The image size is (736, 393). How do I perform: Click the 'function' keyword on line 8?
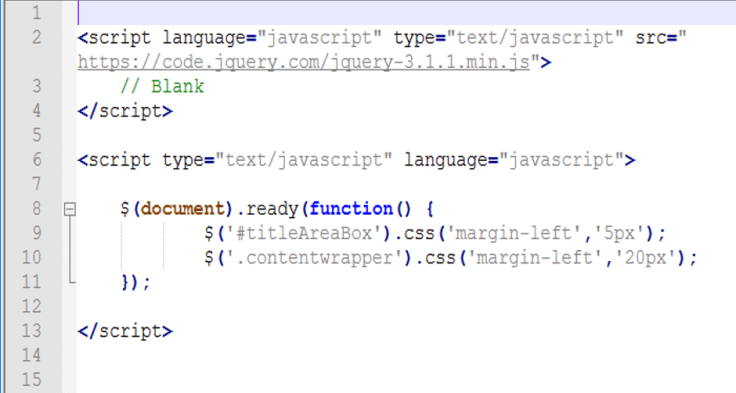[351, 208]
